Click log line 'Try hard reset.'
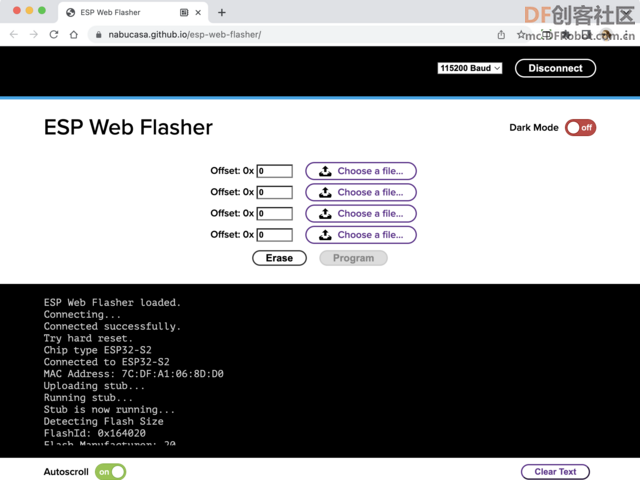Screen dimensions: 640x480 tap(88, 338)
